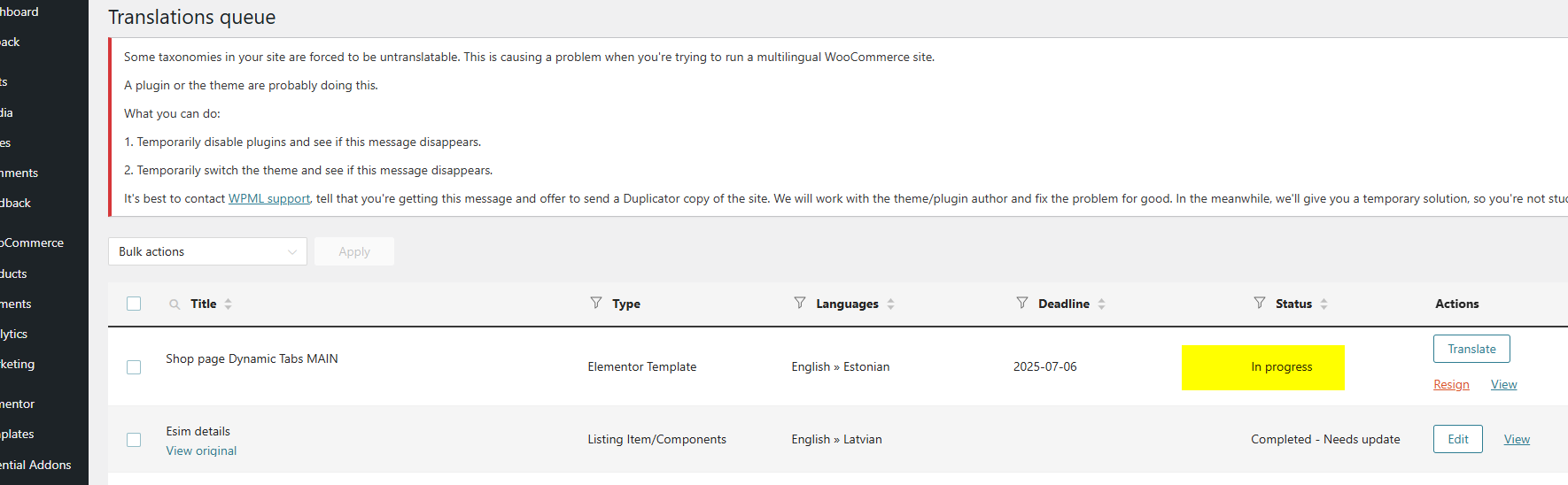Screen dimensions: 1568x485
Task: Follow the WPML support link
Action: tap(269, 199)
